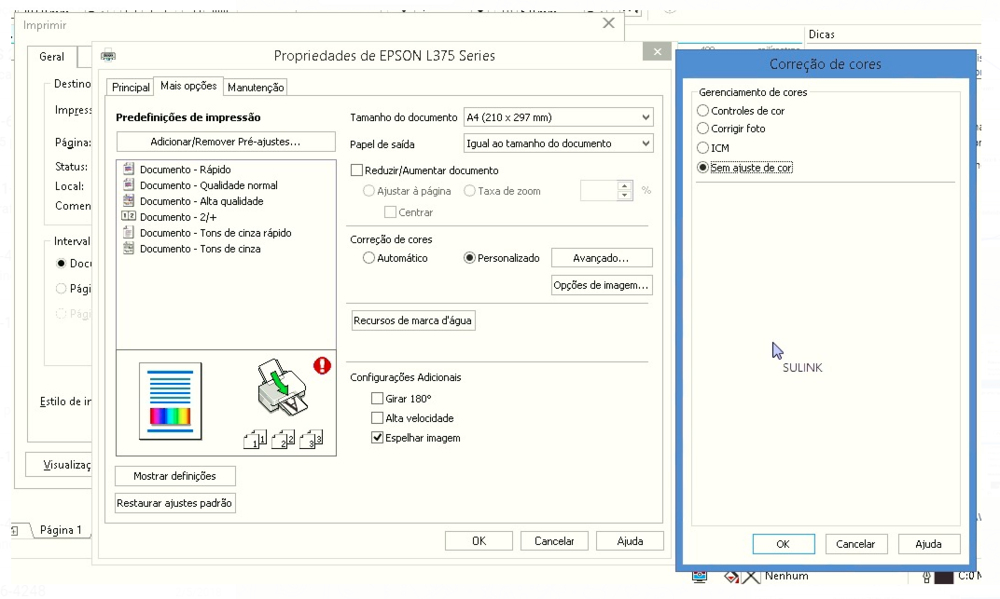The width and height of the screenshot is (1000, 599).
Task: Enable the Reduzir/Aumentar documento checkbox
Action: (x=357, y=170)
